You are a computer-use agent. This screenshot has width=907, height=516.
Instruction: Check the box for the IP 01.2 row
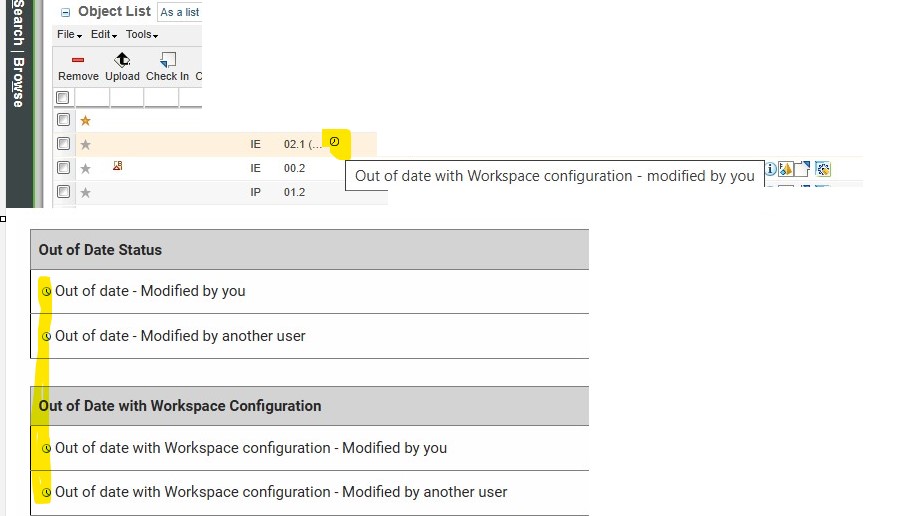point(63,192)
